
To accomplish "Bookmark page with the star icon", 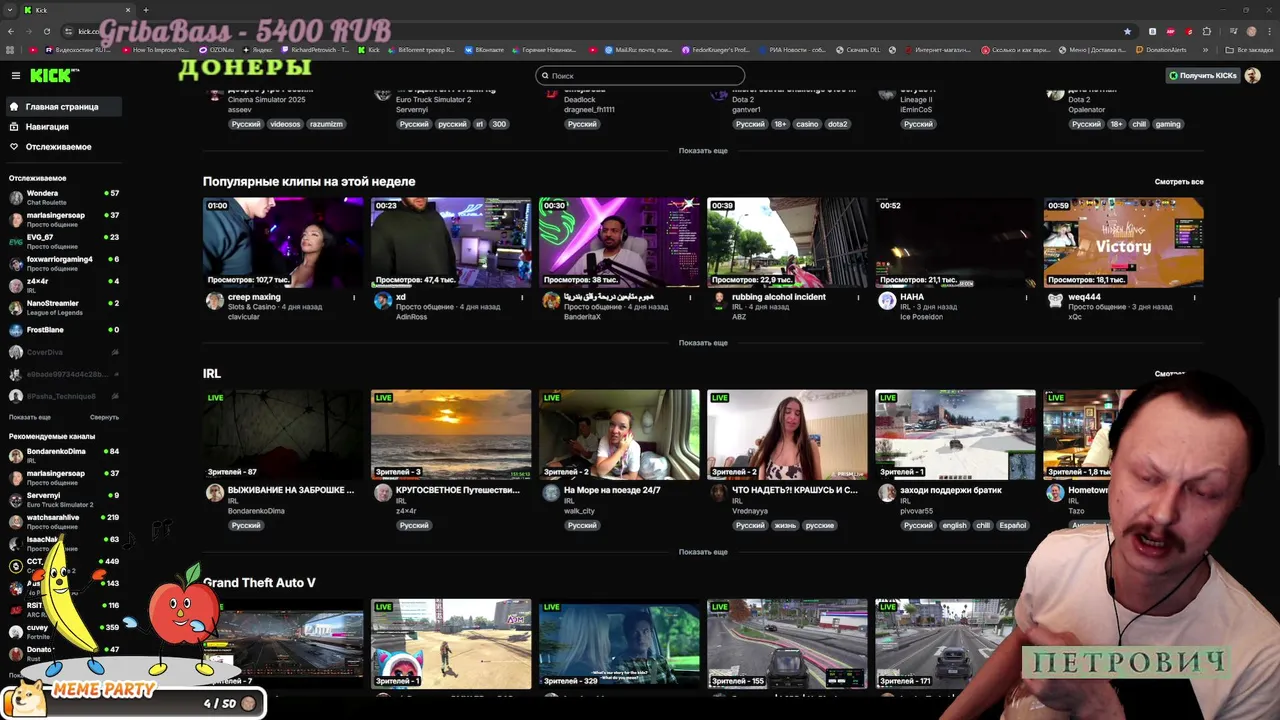I will pyautogui.click(x=1128, y=31).
